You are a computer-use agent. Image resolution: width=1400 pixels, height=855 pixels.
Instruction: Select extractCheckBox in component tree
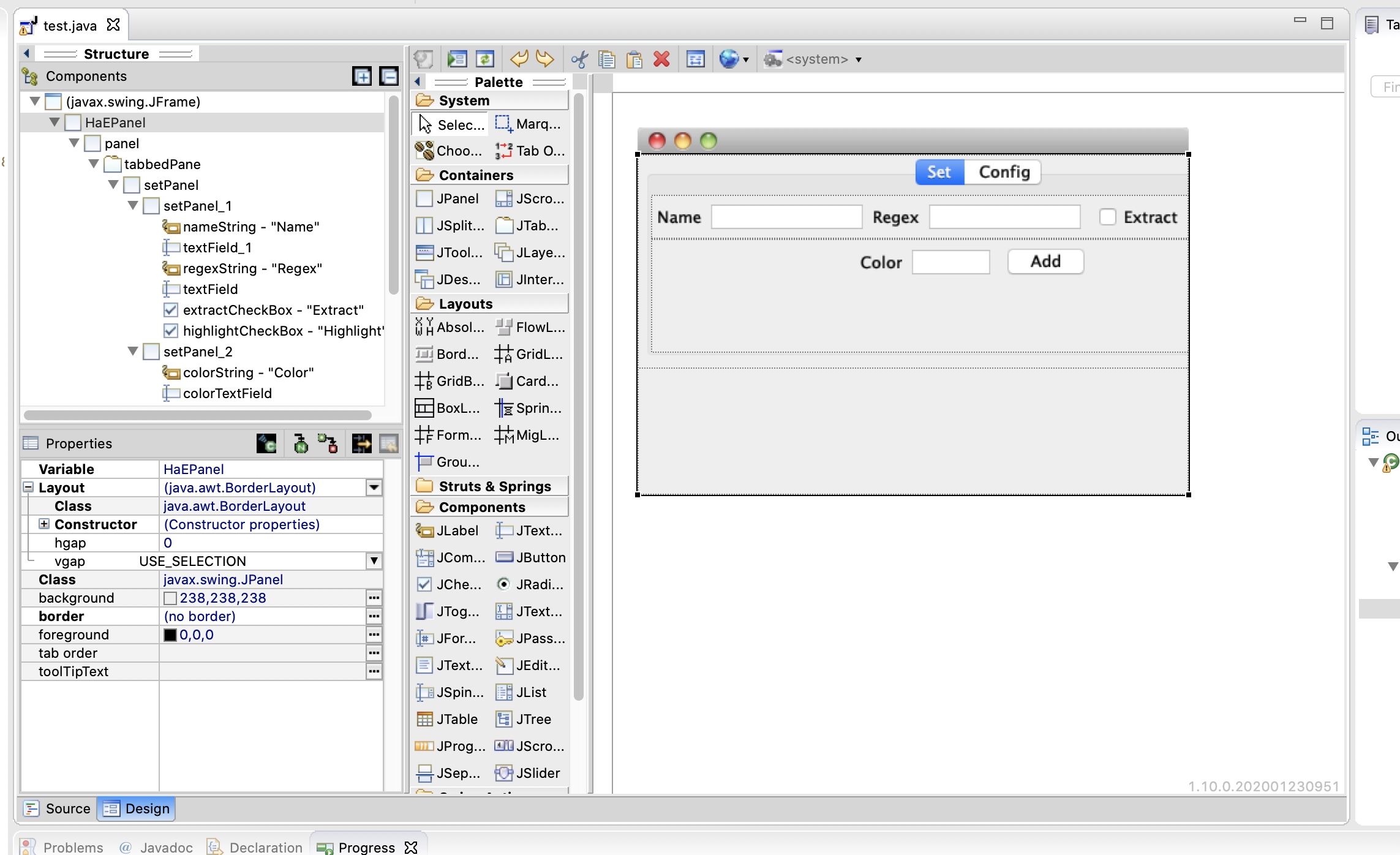point(273,310)
